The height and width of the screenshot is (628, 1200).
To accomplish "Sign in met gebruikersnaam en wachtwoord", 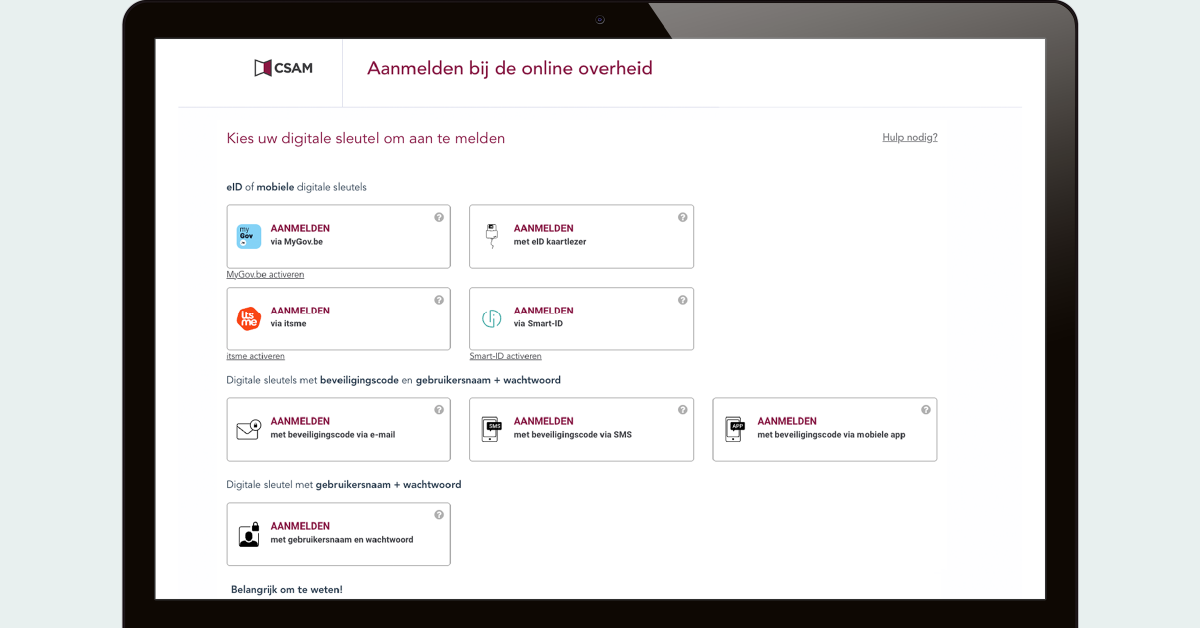I will 339,534.
